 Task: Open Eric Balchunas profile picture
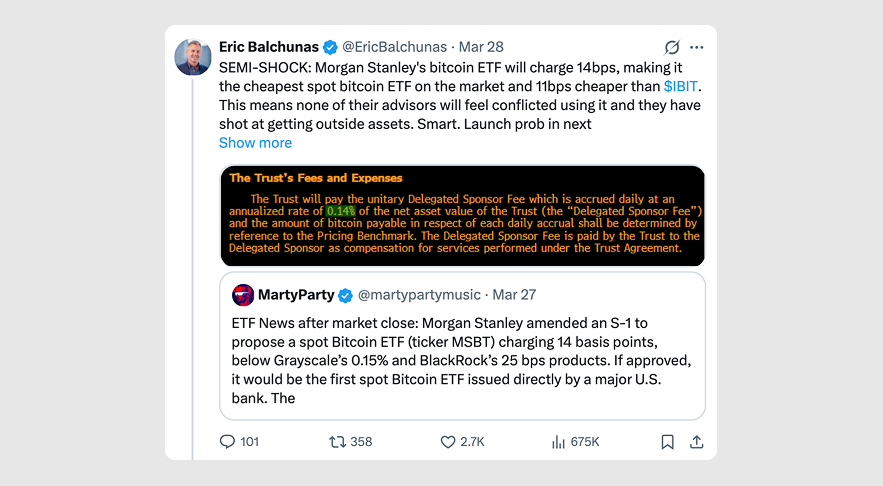tap(193, 57)
